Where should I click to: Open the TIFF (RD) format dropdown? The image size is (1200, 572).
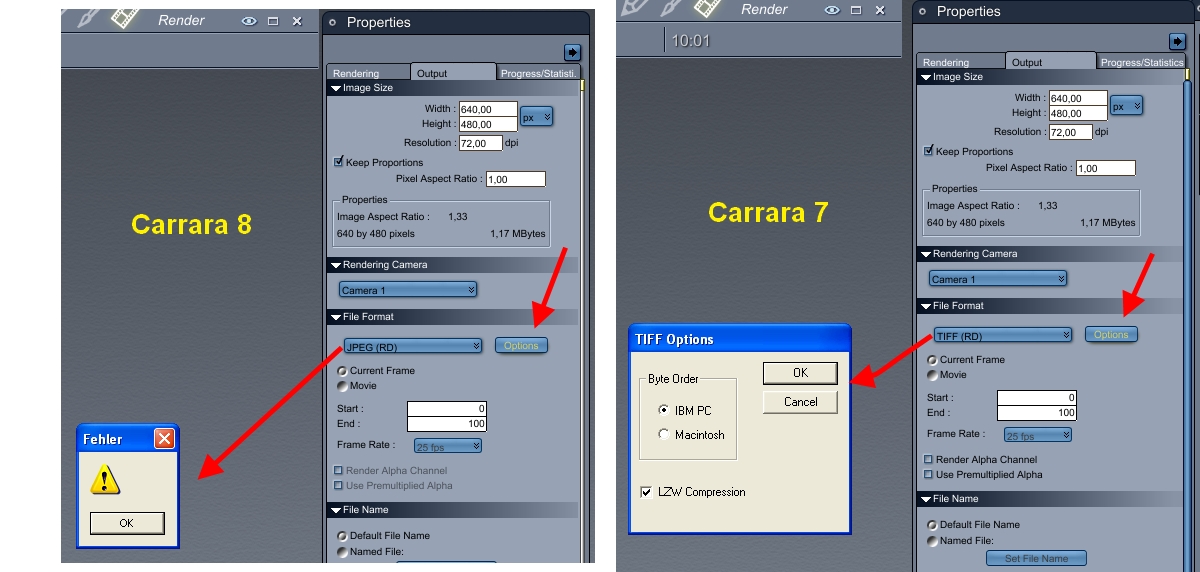1003,336
